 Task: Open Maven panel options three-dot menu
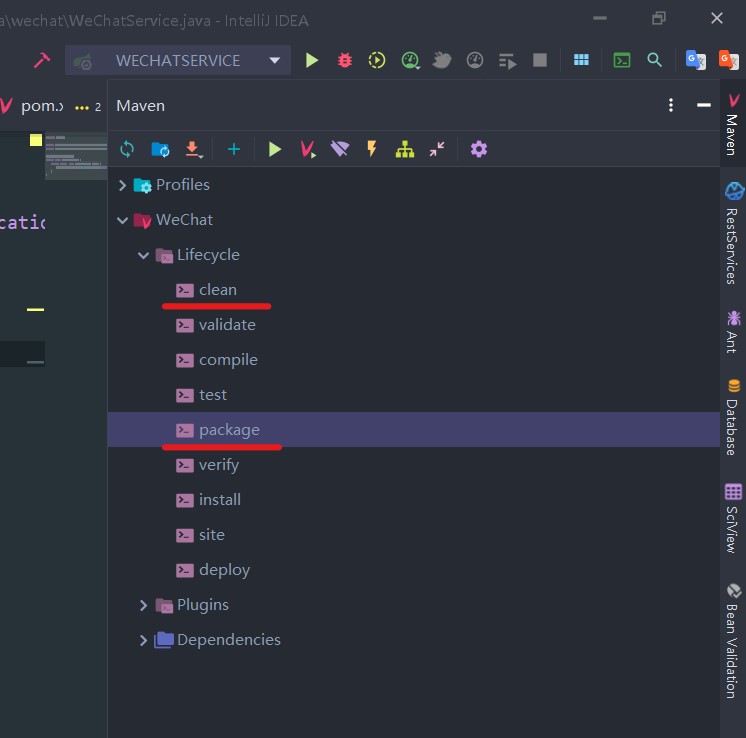point(671,106)
